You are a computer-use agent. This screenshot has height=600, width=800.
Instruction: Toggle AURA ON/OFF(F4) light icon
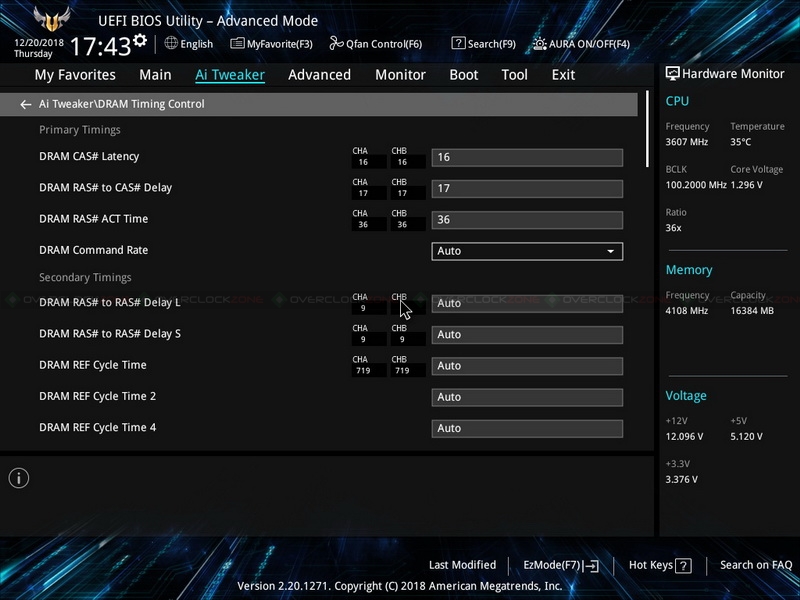click(x=540, y=44)
